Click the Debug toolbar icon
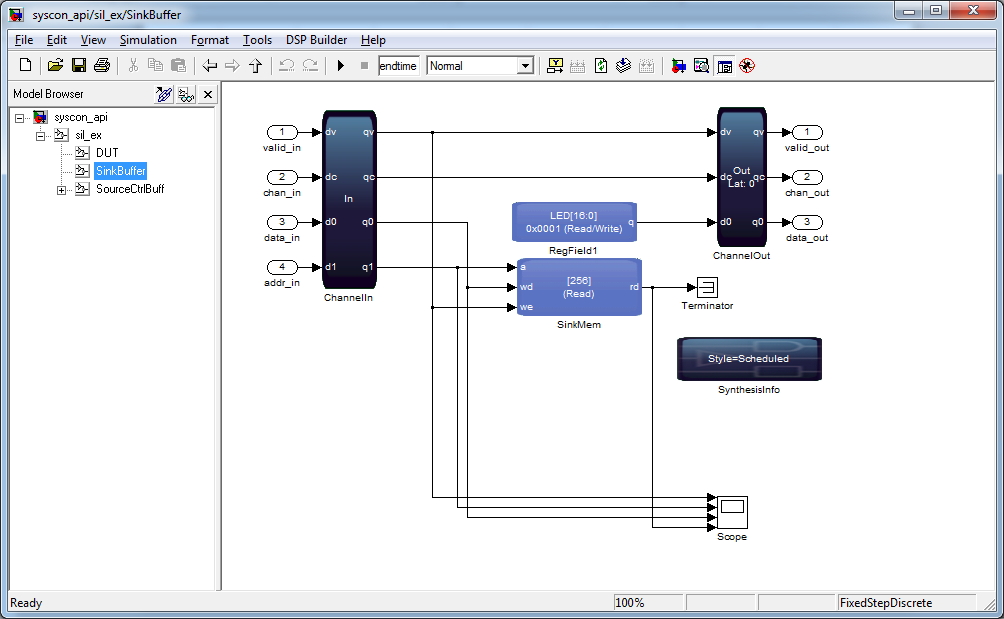This screenshot has width=1004, height=619. (x=747, y=66)
